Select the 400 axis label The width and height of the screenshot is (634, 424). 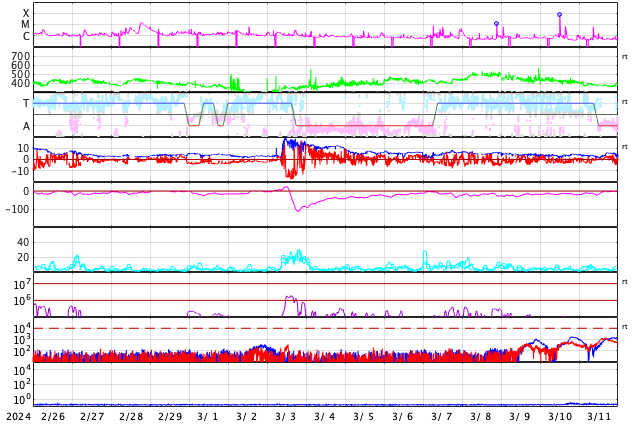coord(21,84)
